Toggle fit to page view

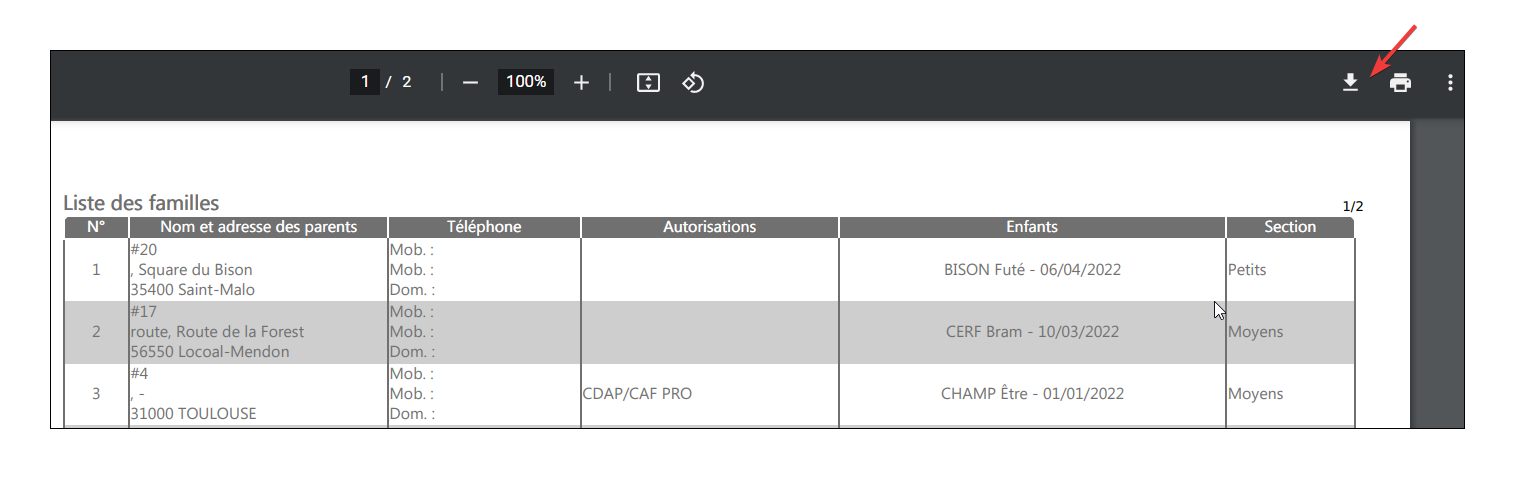(648, 82)
